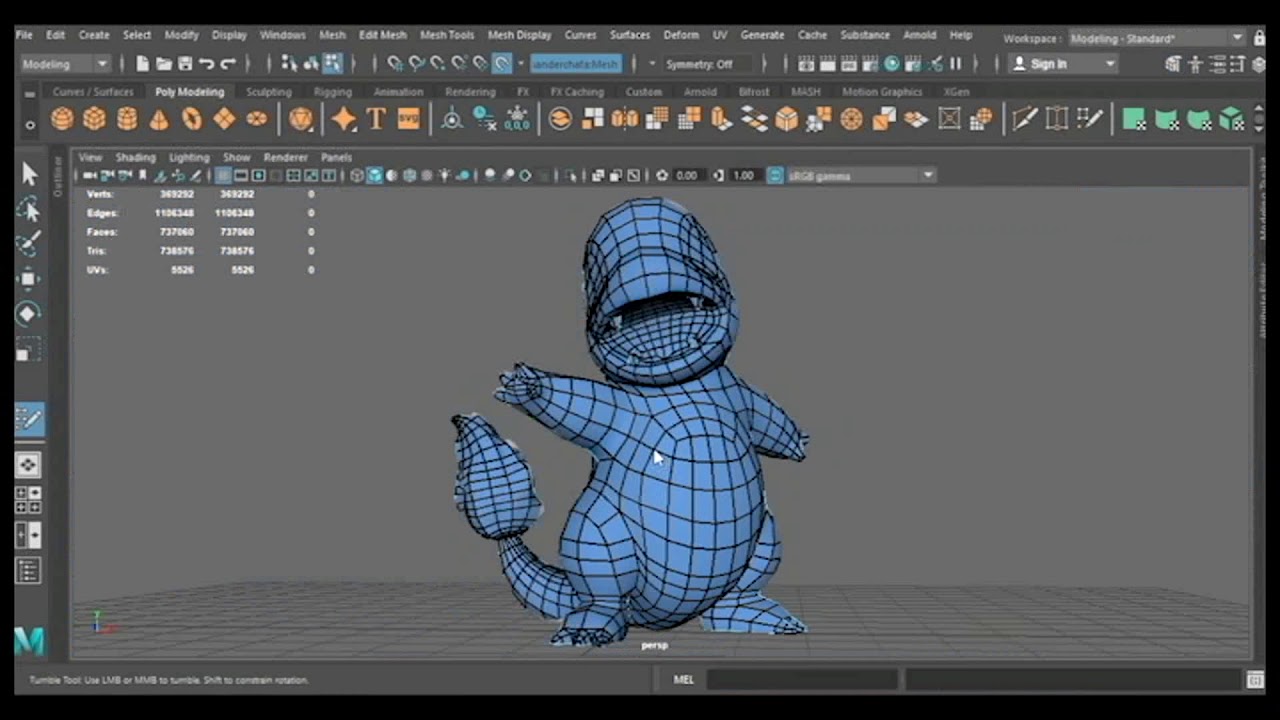
Task: Open the MEL command language selector
Action: pyautogui.click(x=684, y=680)
